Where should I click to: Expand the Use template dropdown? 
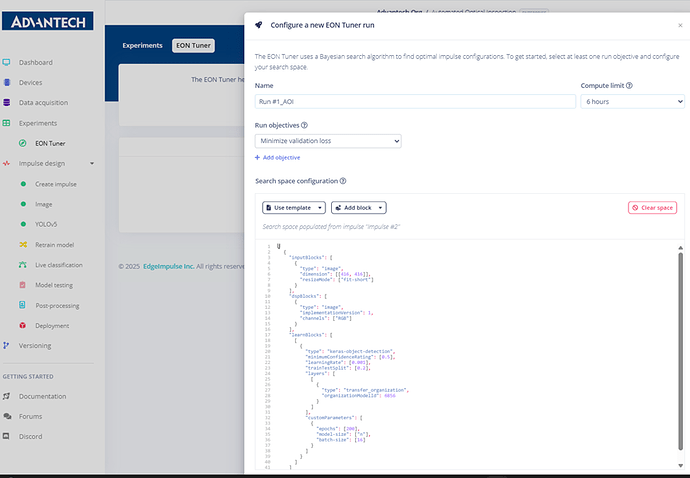[x=294, y=208]
